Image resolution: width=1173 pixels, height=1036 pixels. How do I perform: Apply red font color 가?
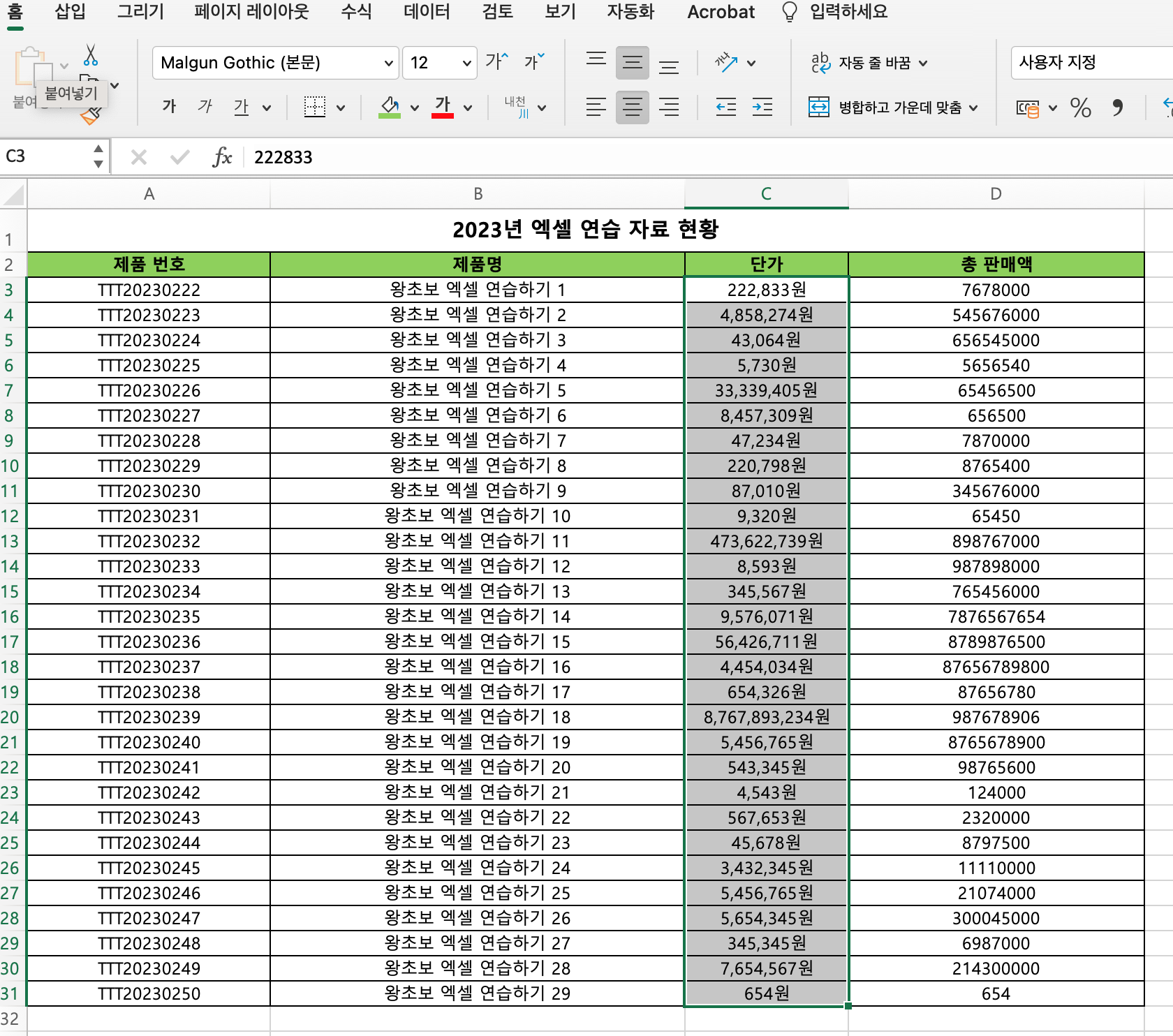(x=443, y=107)
